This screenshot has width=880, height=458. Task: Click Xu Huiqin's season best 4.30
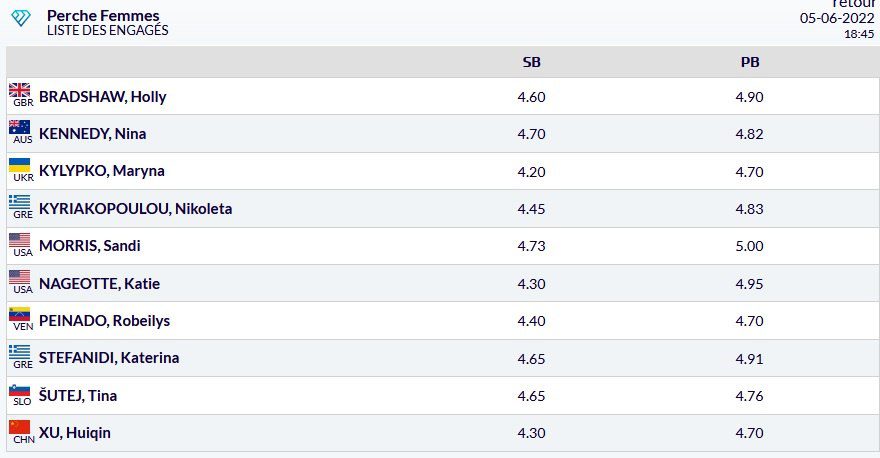531,433
